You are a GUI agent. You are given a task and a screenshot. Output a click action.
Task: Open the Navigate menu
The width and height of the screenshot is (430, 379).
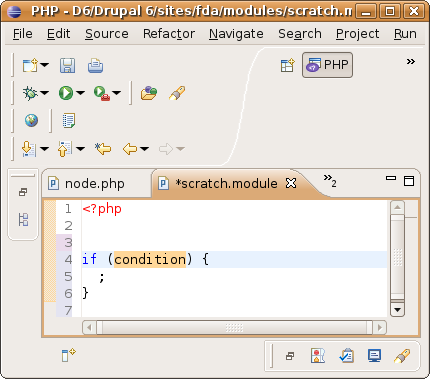tap(236, 34)
